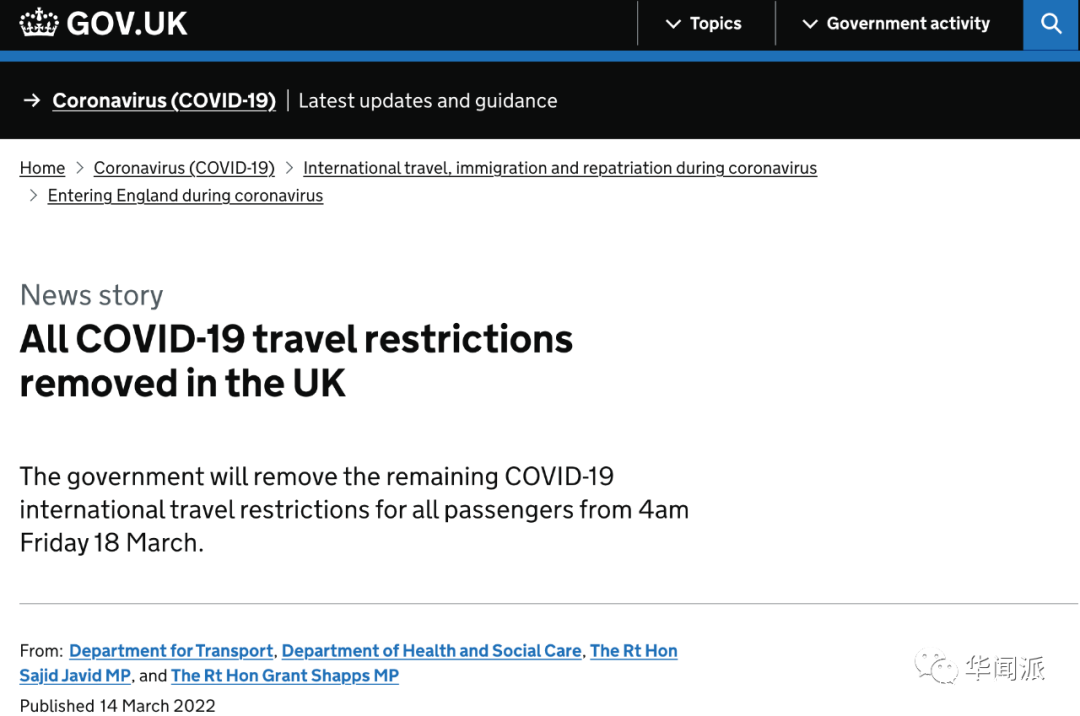Open Coronavirus (COVID-19) breadcrumb link
This screenshot has height=716, width=1080.
tap(184, 168)
